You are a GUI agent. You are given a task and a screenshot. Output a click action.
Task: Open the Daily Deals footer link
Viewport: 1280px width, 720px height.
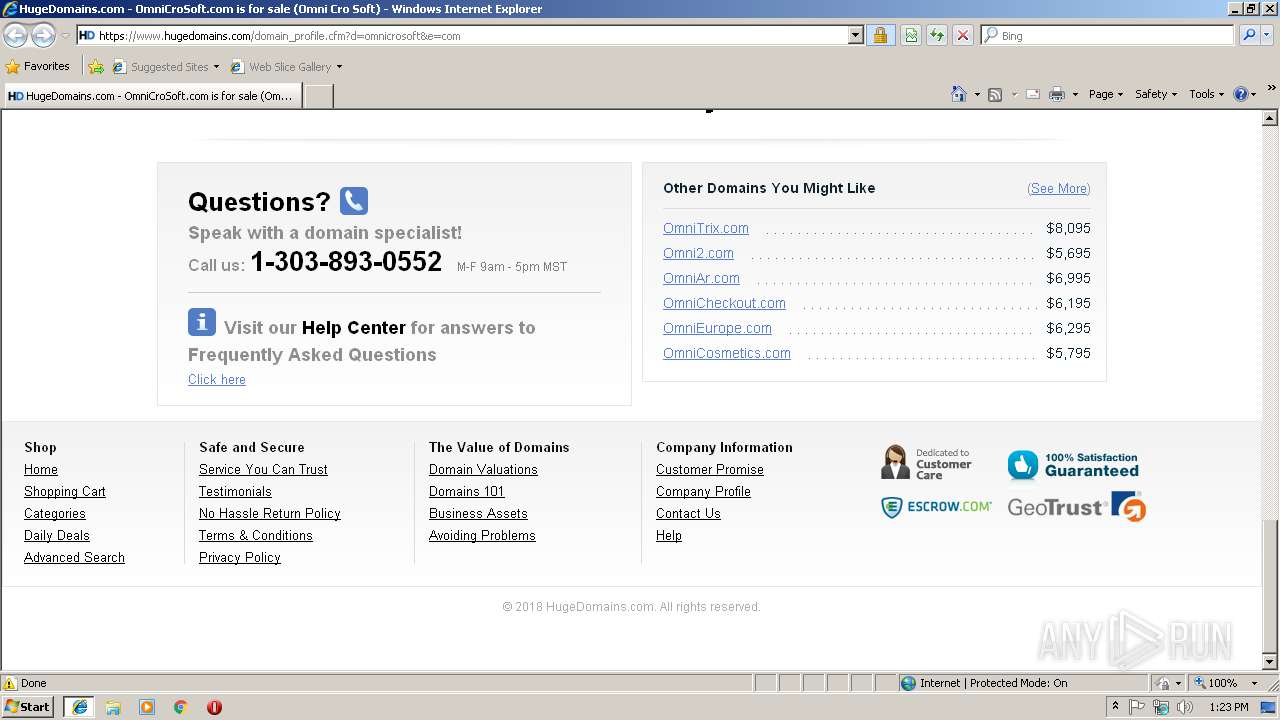click(x=57, y=535)
